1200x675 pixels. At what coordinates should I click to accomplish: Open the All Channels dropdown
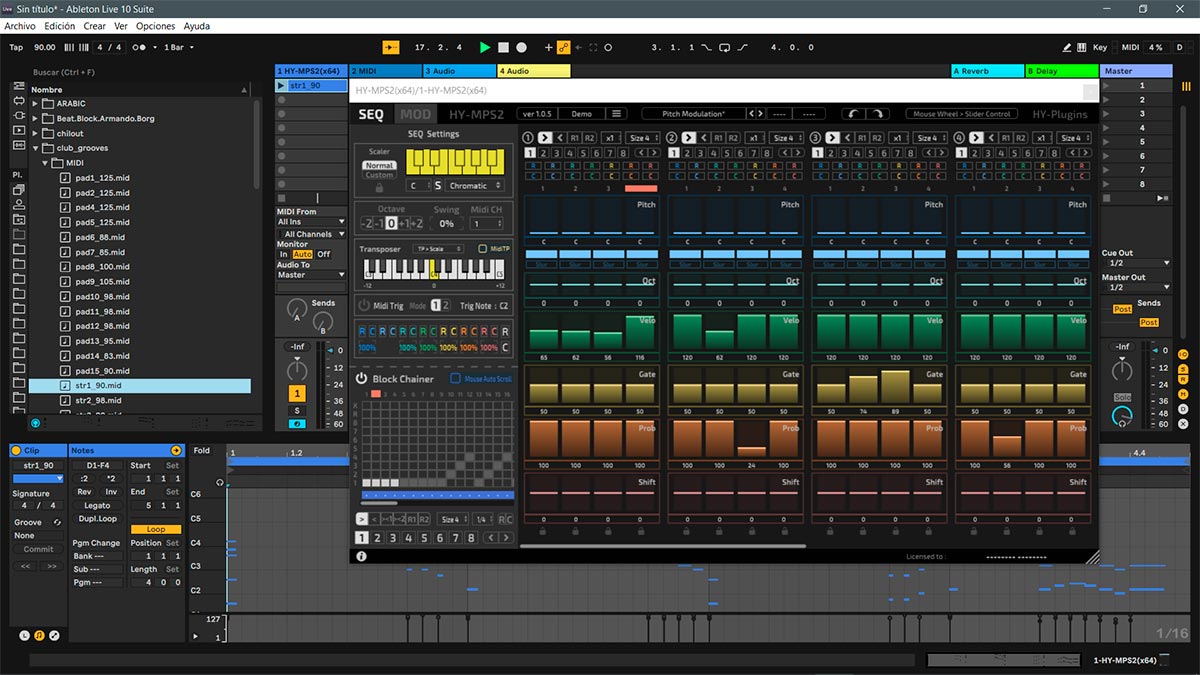point(311,234)
